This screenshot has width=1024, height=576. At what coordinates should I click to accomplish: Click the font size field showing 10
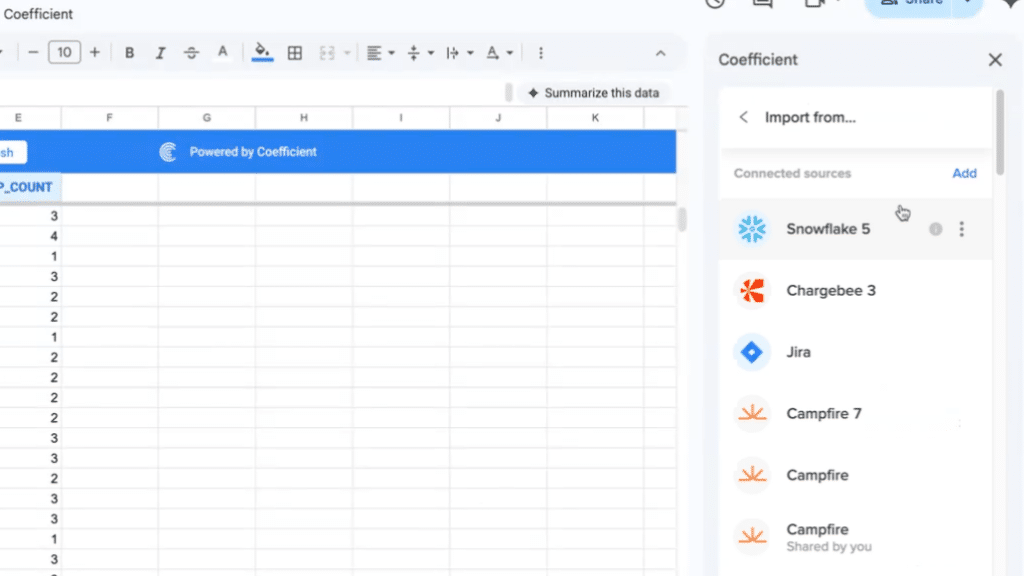click(x=64, y=53)
